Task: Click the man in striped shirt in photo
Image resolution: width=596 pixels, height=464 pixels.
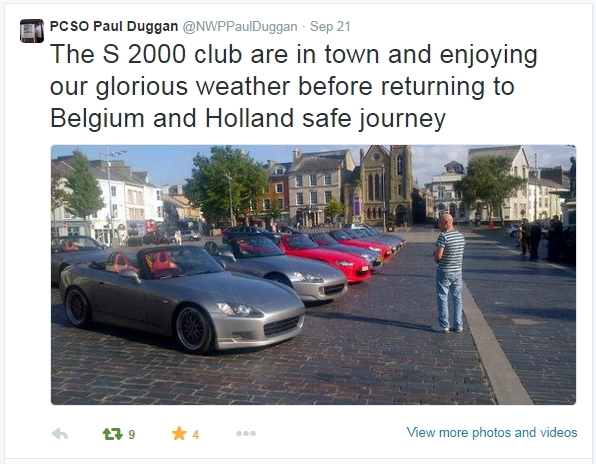Action: click(x=449, y=273)
